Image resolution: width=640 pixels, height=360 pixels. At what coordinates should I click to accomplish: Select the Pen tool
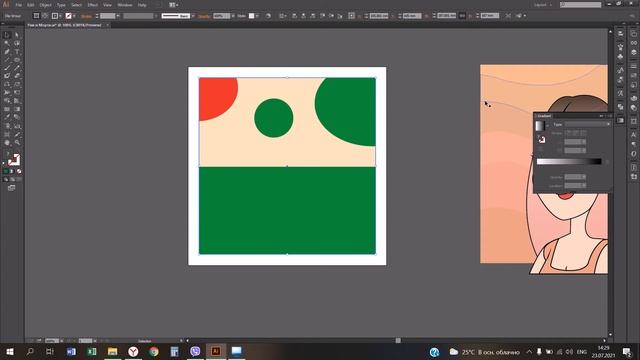pyautogui.click(x=7, y=52)
